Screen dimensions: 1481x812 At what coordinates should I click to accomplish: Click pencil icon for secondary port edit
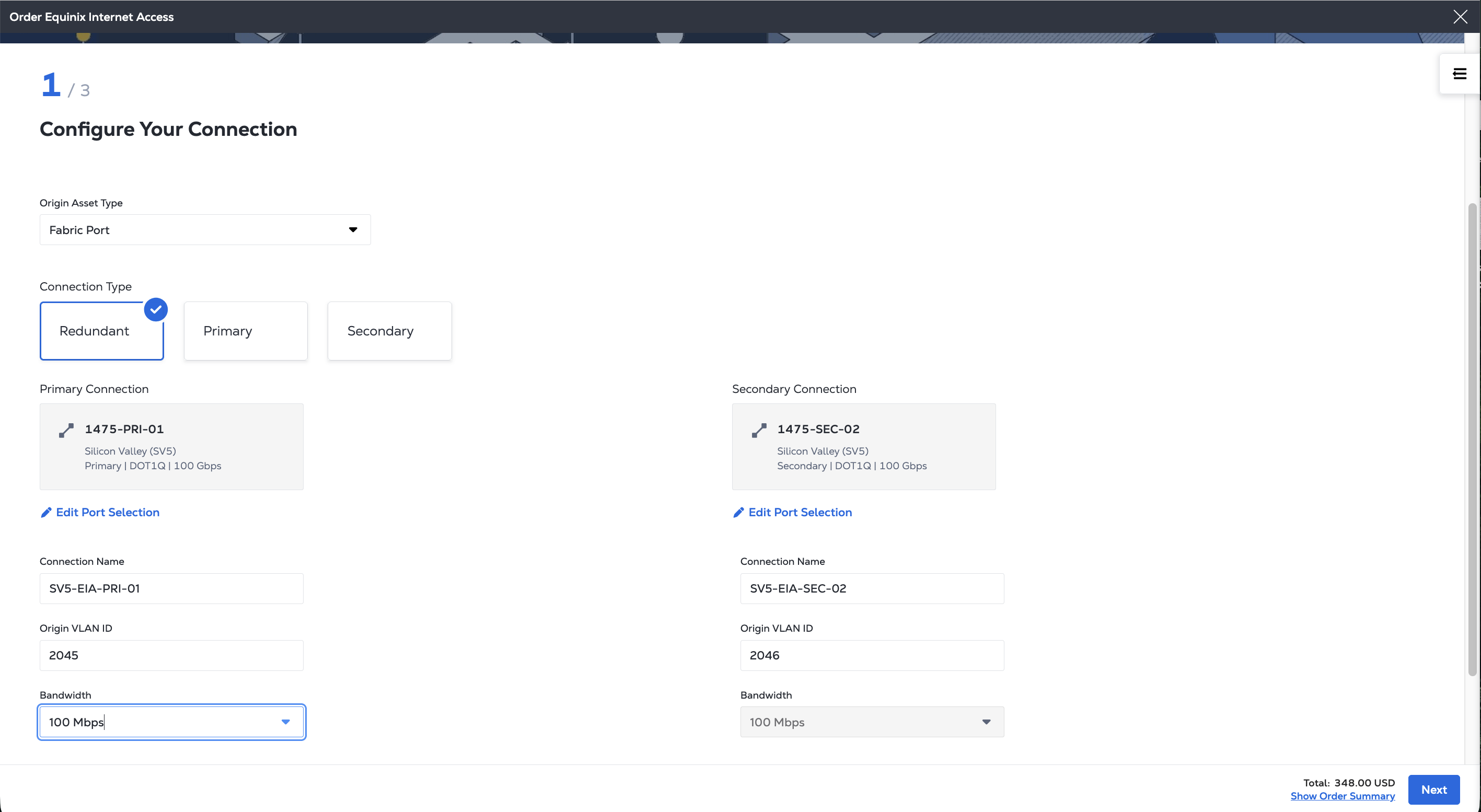tap(739, 512)
